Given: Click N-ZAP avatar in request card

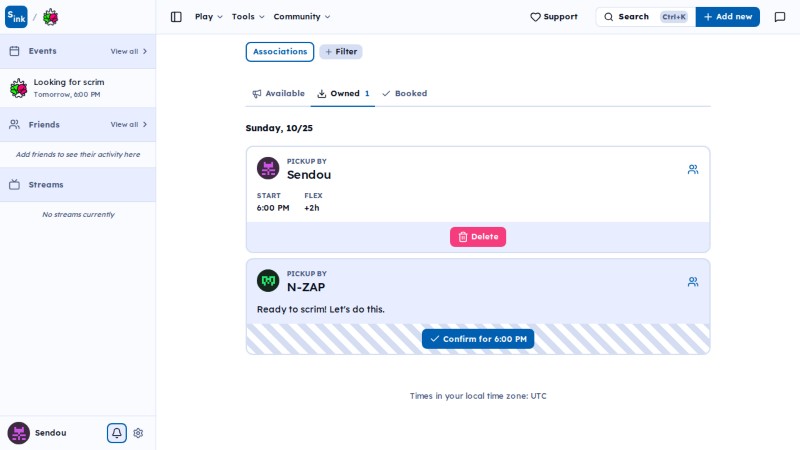Looking at the screenshot, I should [x=268, y=281].
